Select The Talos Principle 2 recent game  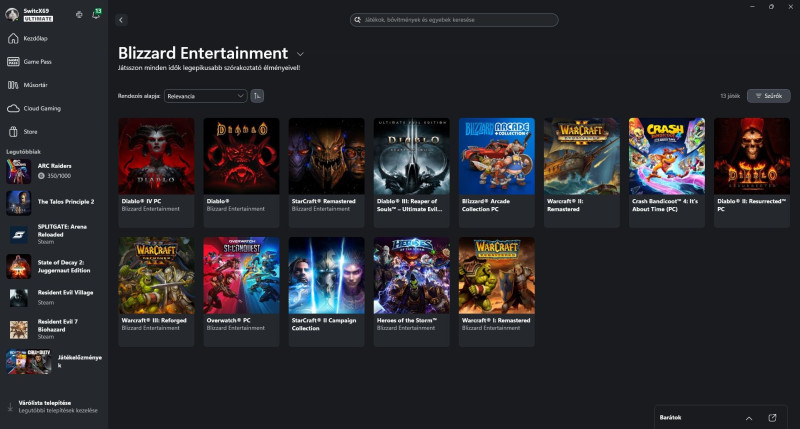[x=54, y=203]
